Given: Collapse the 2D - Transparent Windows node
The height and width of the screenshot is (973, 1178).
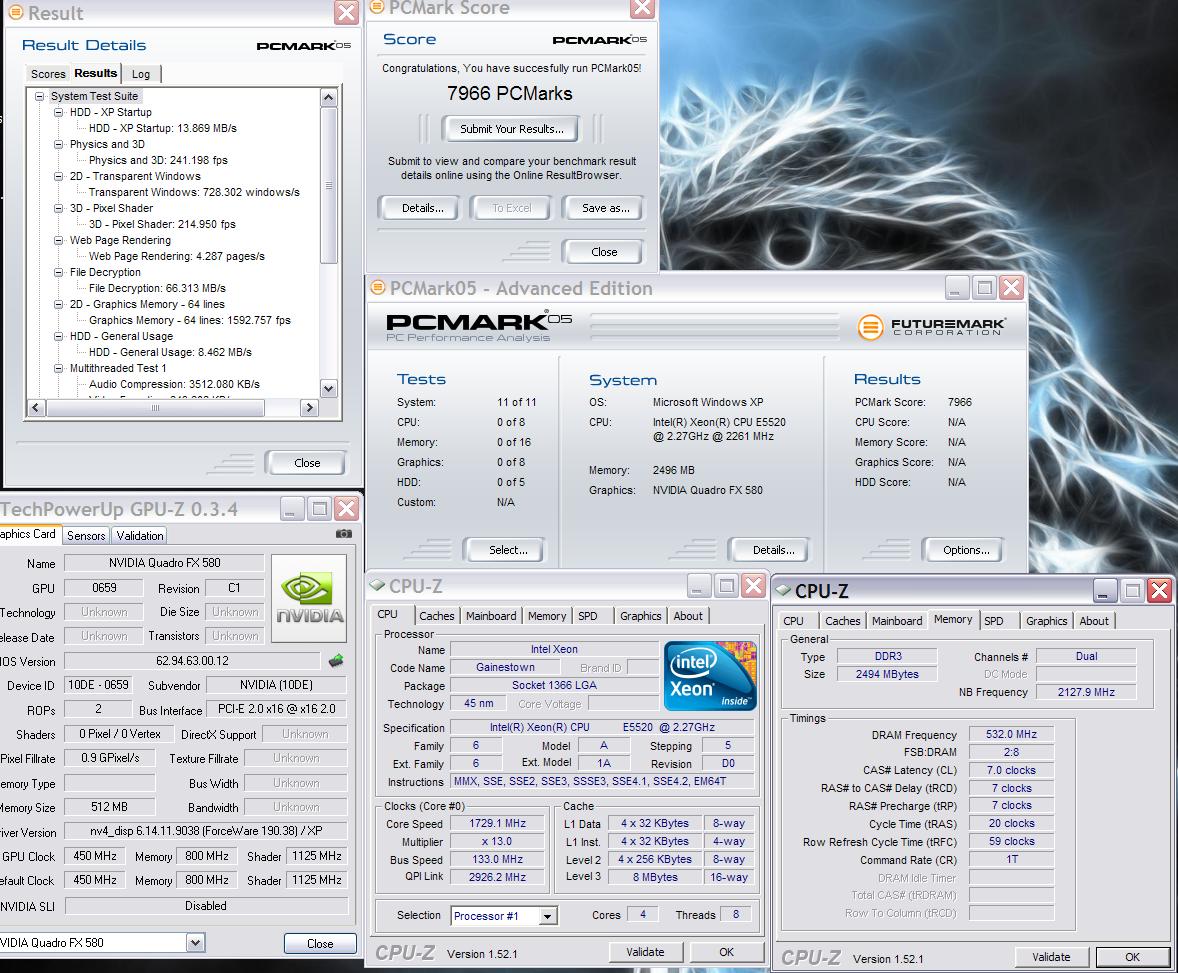Looking at the screenshot, I should [x=59, y=176].
